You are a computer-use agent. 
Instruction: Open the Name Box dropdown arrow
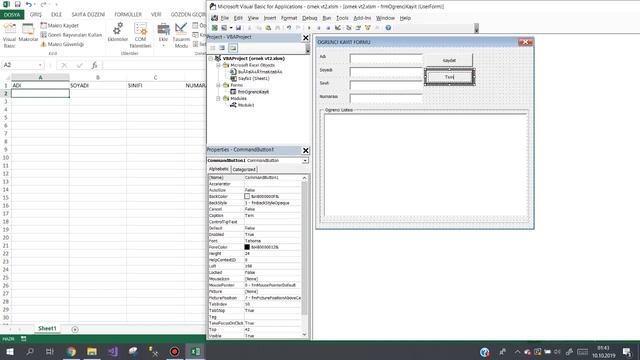tap(40, 65)
